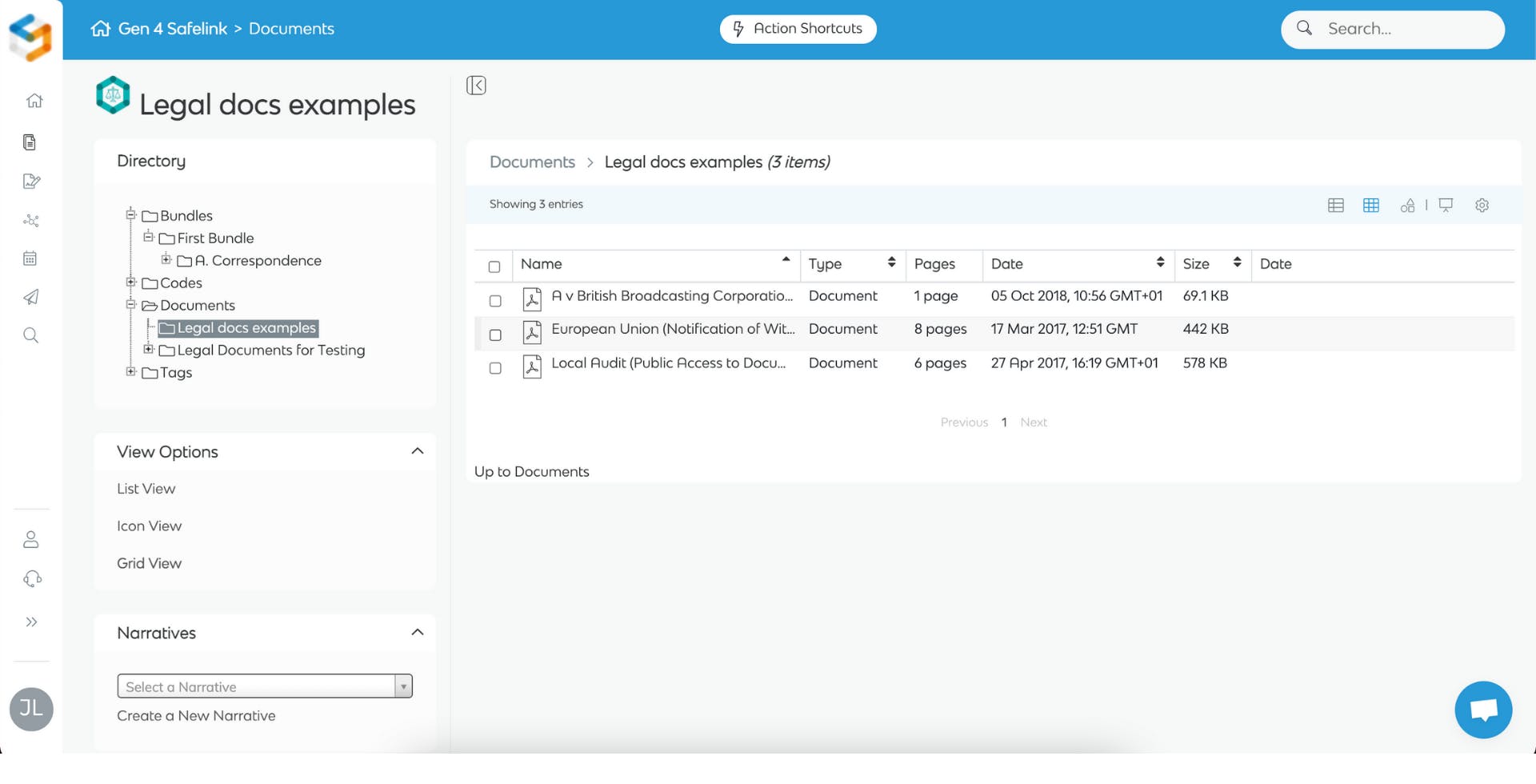This screenshot has width=1536, height=784.
Task: Collapse the left panel with the arrow icon
Action: tap(476, 86)
